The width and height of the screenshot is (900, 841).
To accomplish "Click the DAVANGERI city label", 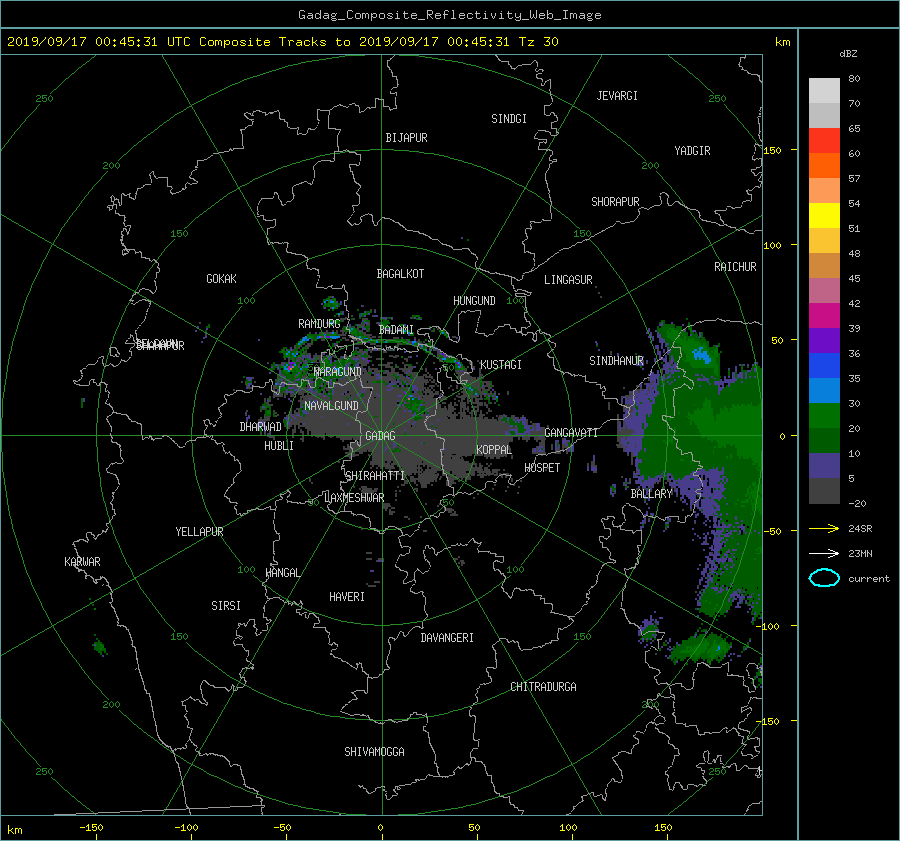I will 447,638.
